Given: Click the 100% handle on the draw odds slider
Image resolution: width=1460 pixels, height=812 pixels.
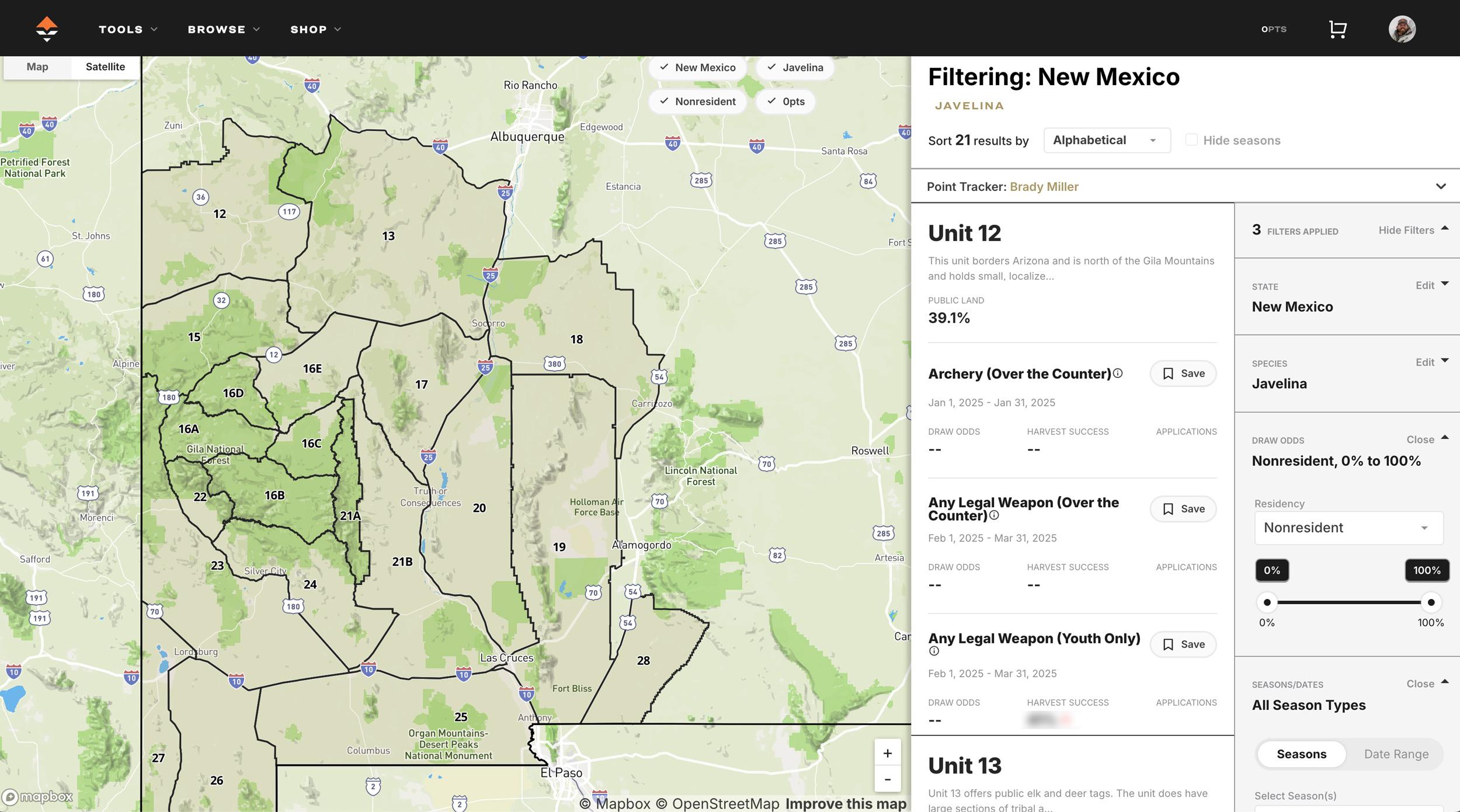Looking at the screenshot, I should coord(1430,601).
